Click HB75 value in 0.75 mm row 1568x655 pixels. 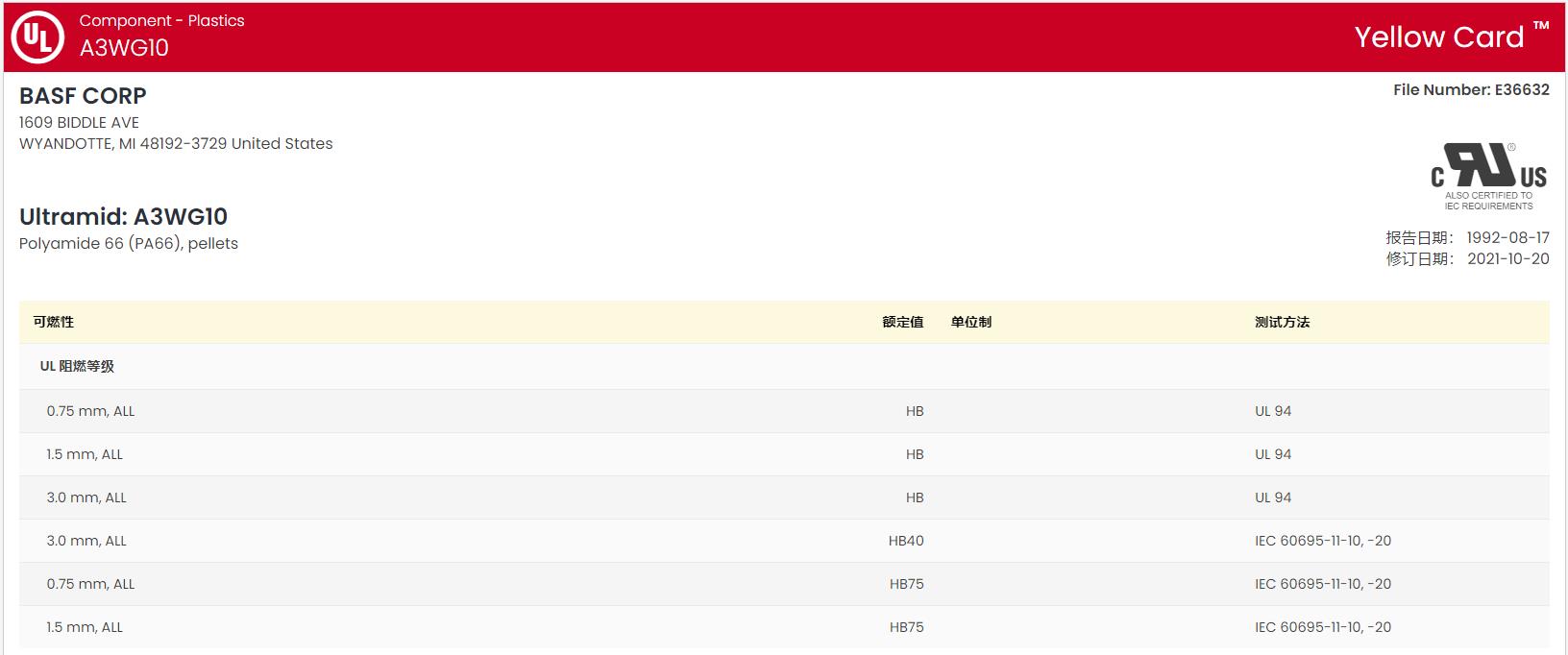(x=906, y=584)
